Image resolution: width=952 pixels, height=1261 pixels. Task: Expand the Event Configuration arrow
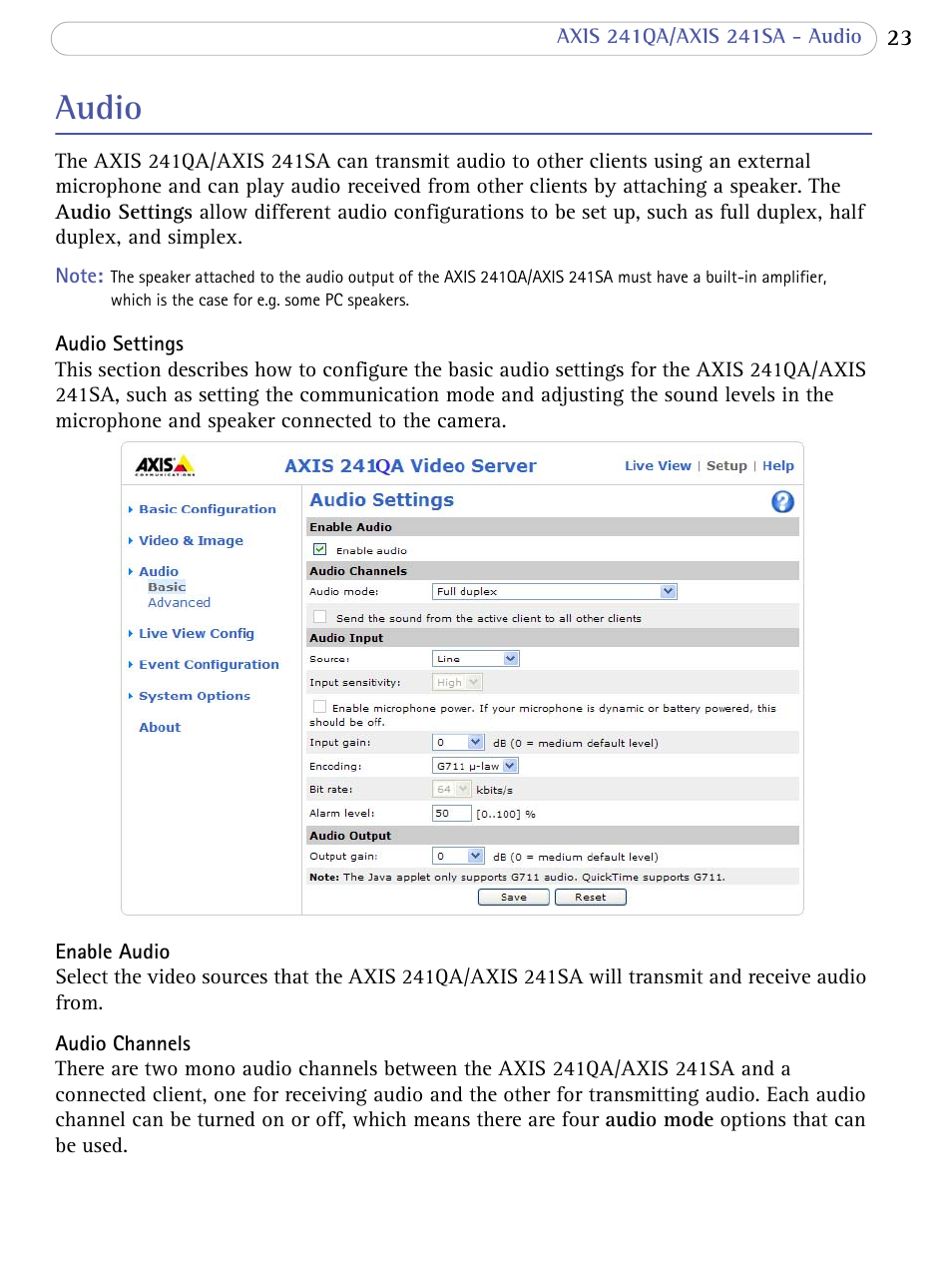coord(131,664)
